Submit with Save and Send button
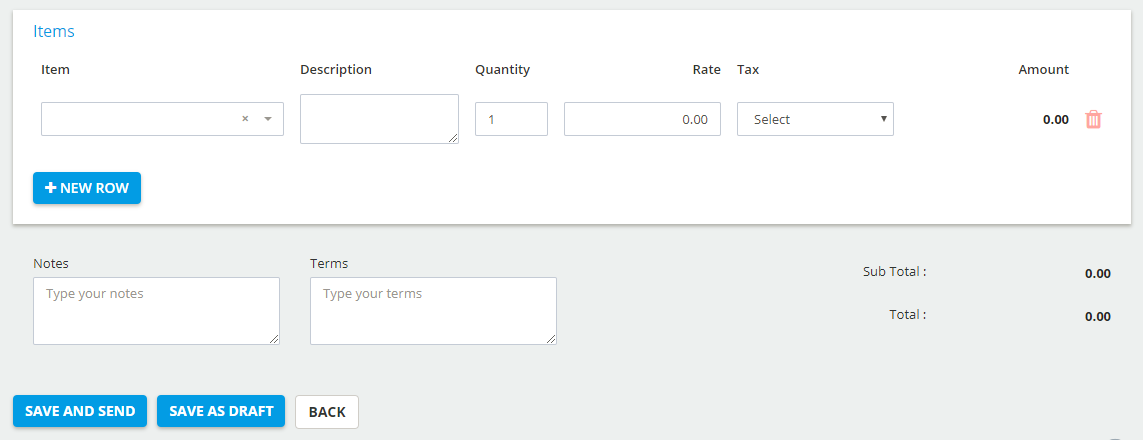This screenshot has width=1143, height=440. click(x=80, y=411)
